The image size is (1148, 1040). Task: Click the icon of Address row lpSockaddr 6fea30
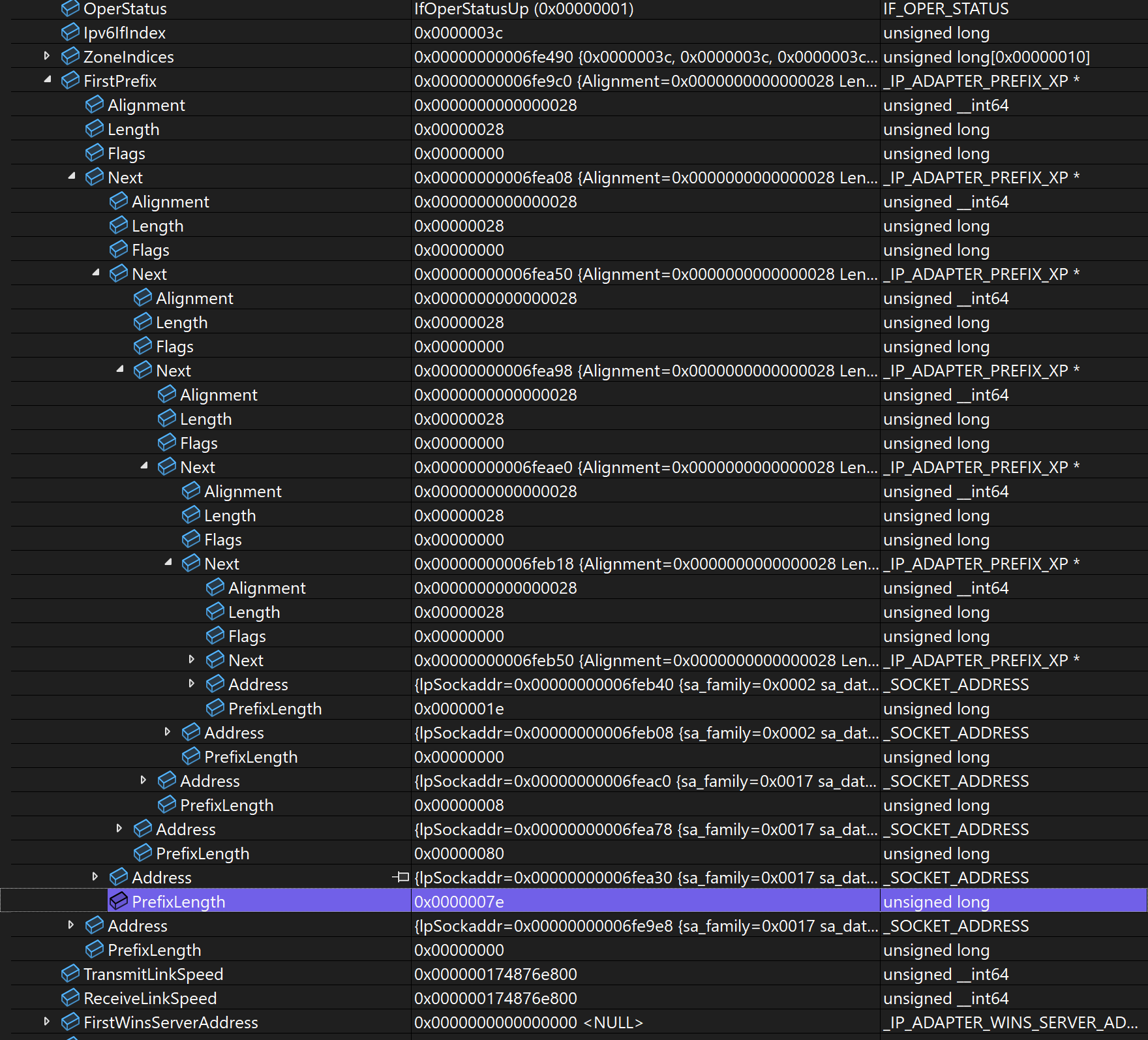point(119,877)
